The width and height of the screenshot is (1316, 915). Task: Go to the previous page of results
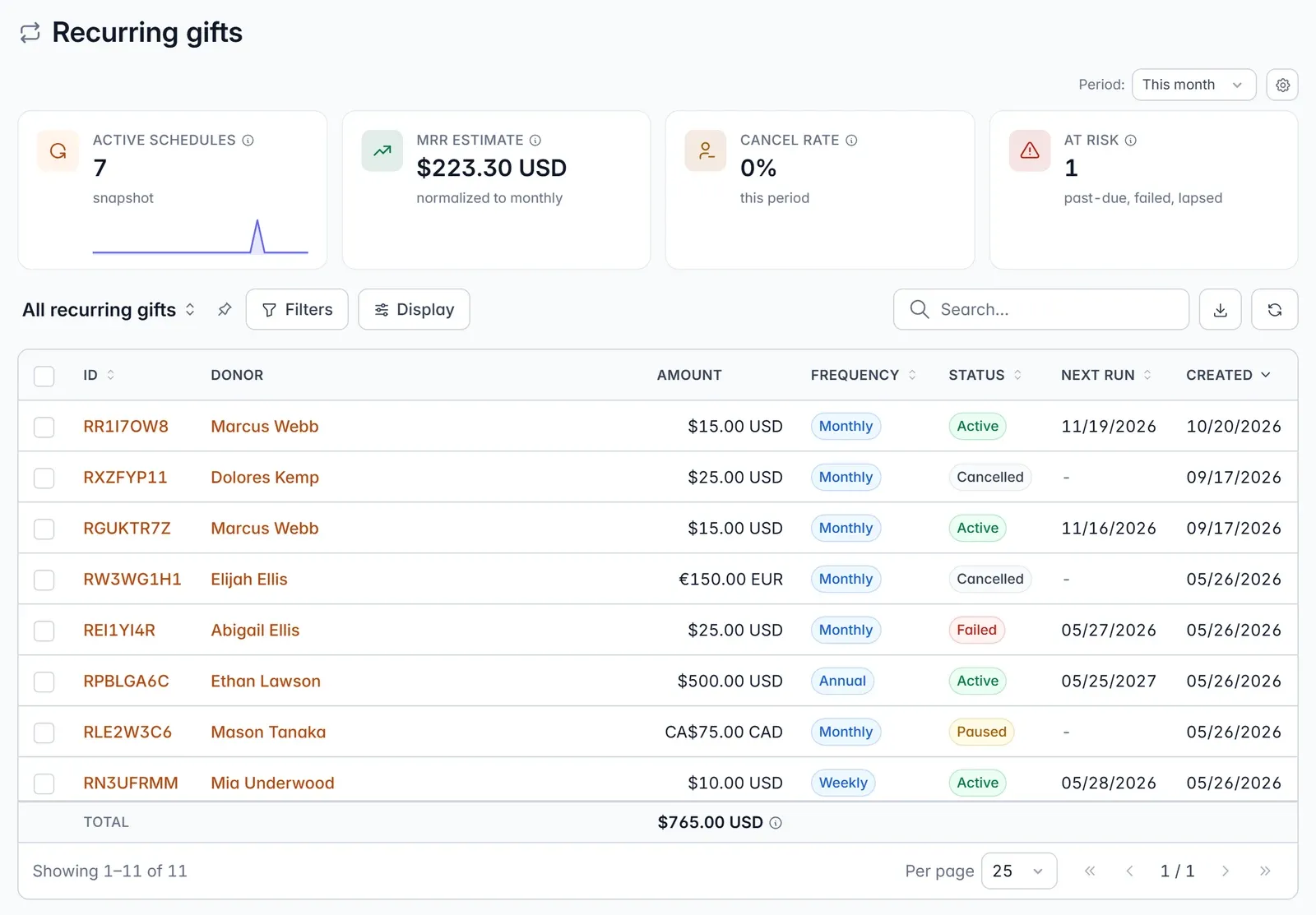pos(1130,871)
